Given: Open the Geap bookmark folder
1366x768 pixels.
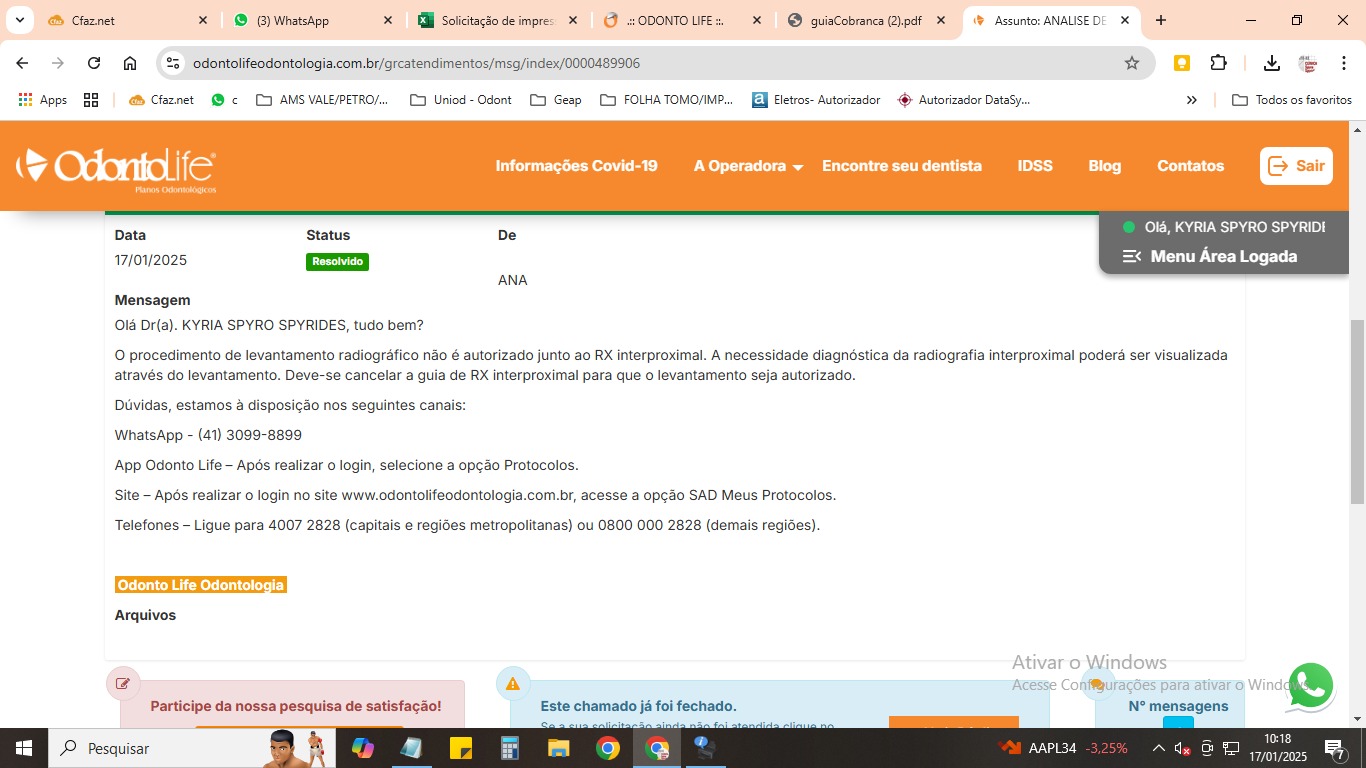Looking at the screenshot, I should tap(556, 100).
